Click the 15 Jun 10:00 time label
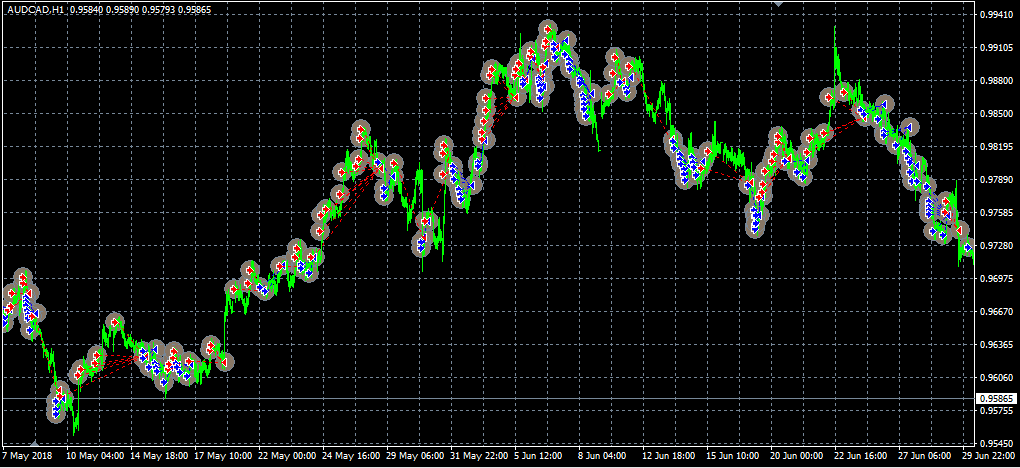Screen dimensions: 1020x468 tap(733, 456)
